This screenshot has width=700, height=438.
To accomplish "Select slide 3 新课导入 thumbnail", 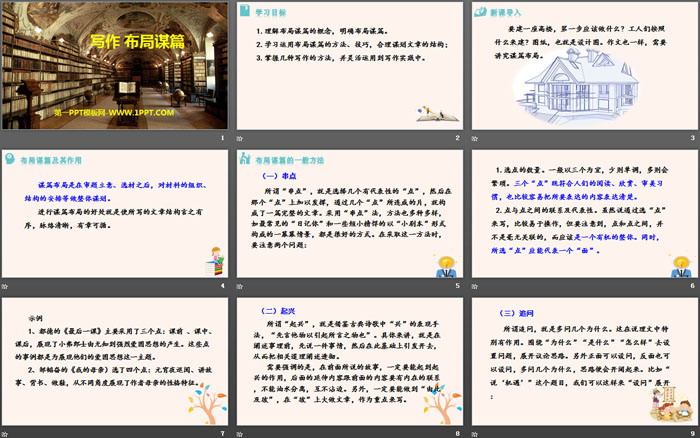I will coord(584,66).
